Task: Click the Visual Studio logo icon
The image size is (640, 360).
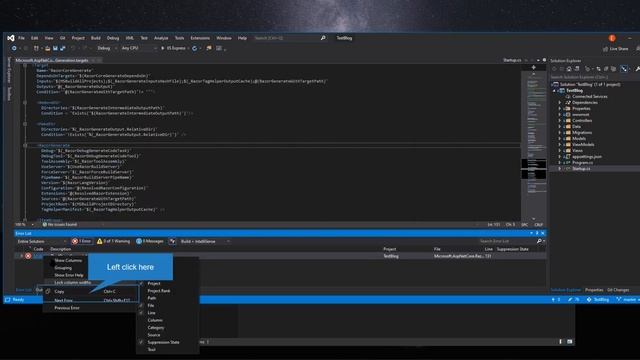Action: pyautogui.click(x=11, y=38)
